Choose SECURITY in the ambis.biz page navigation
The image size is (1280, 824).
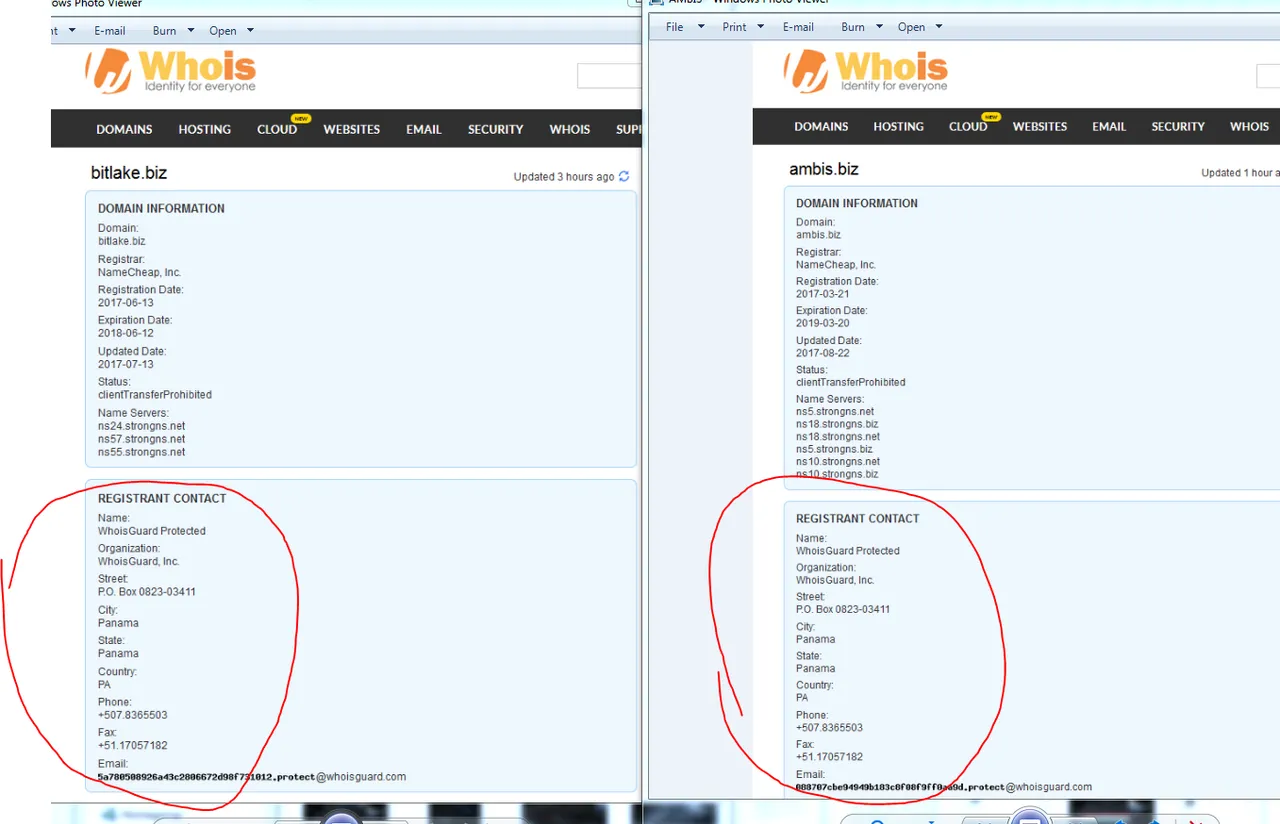pyautogui.click(x=1178, y=126)
